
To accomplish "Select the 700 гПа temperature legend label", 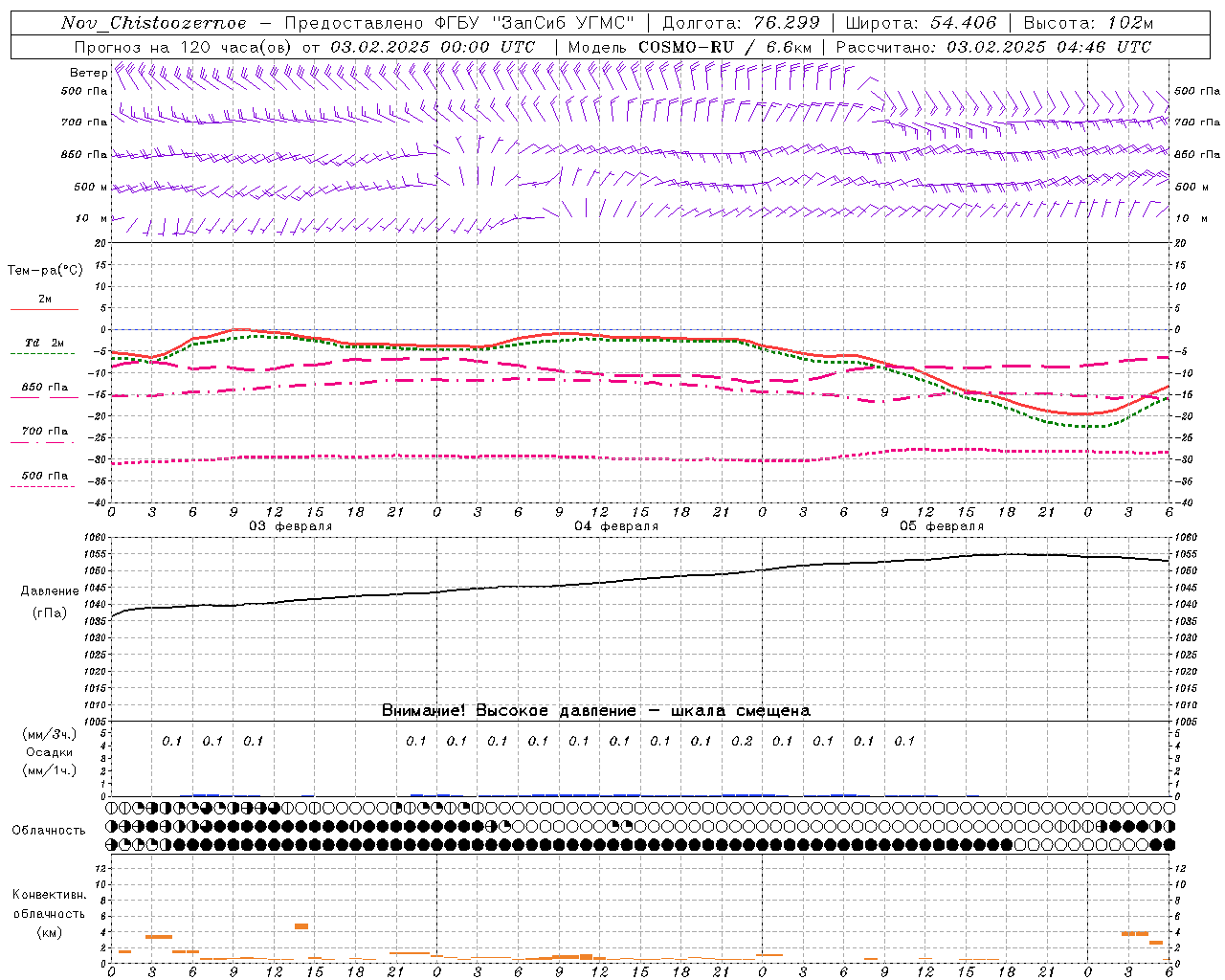I will click(x=45, y=431).
